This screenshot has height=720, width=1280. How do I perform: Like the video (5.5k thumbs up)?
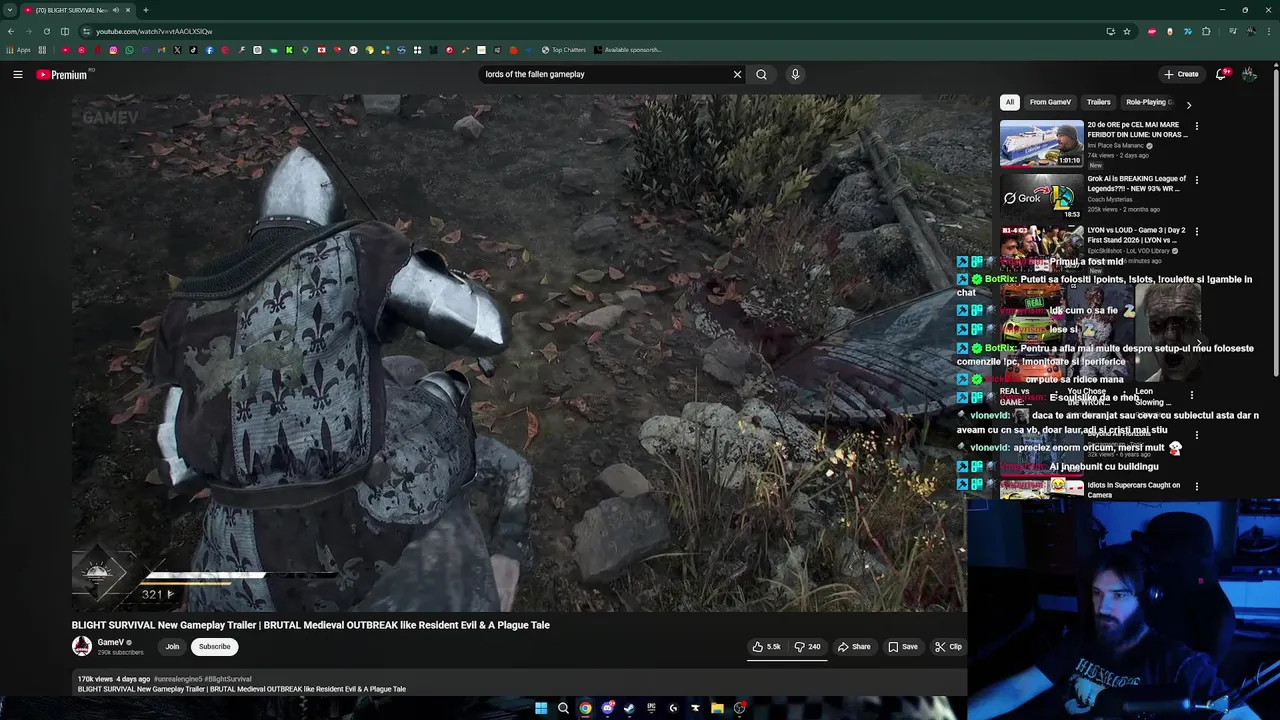[x=766, y=647]
